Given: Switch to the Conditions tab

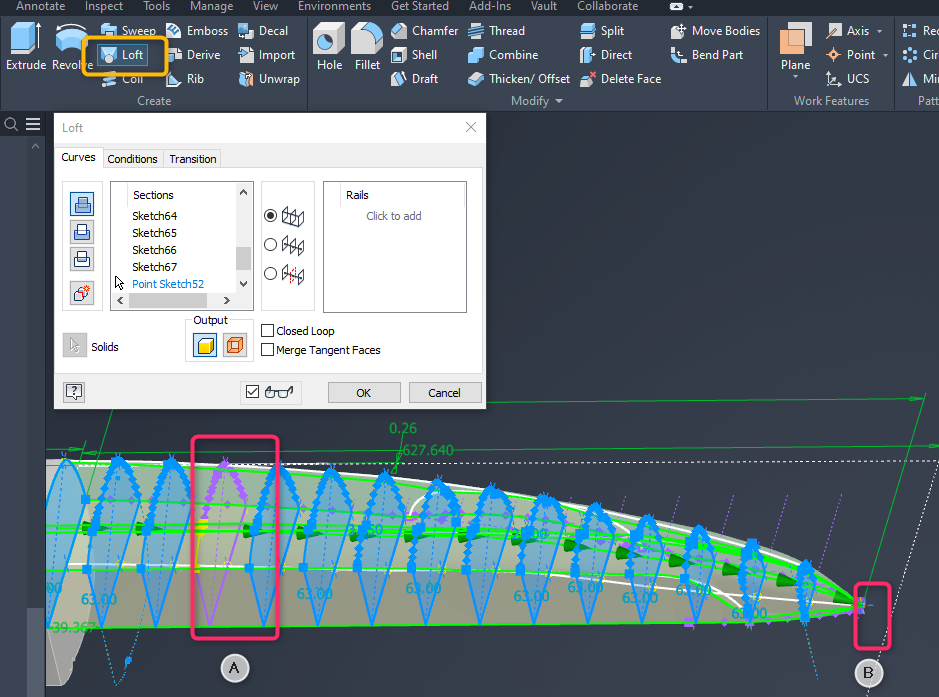Looking at the screenshot, I should (x=132, y=158).
